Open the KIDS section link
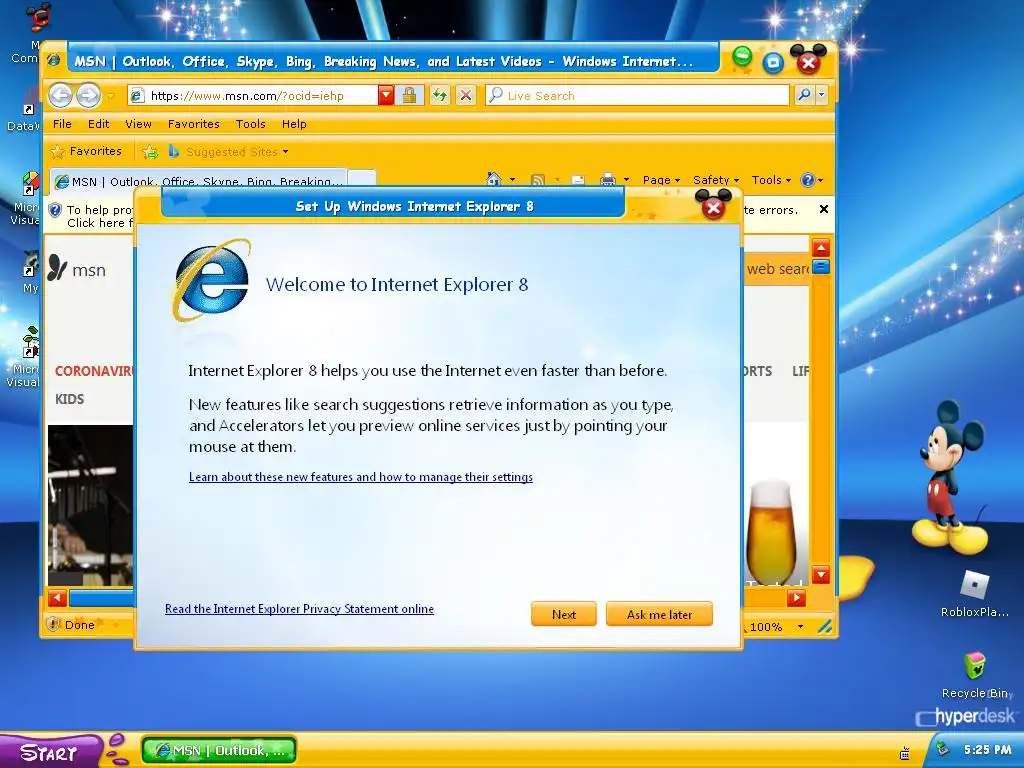The height and width of the screenshot is (768, 1024). coord(69,399)
